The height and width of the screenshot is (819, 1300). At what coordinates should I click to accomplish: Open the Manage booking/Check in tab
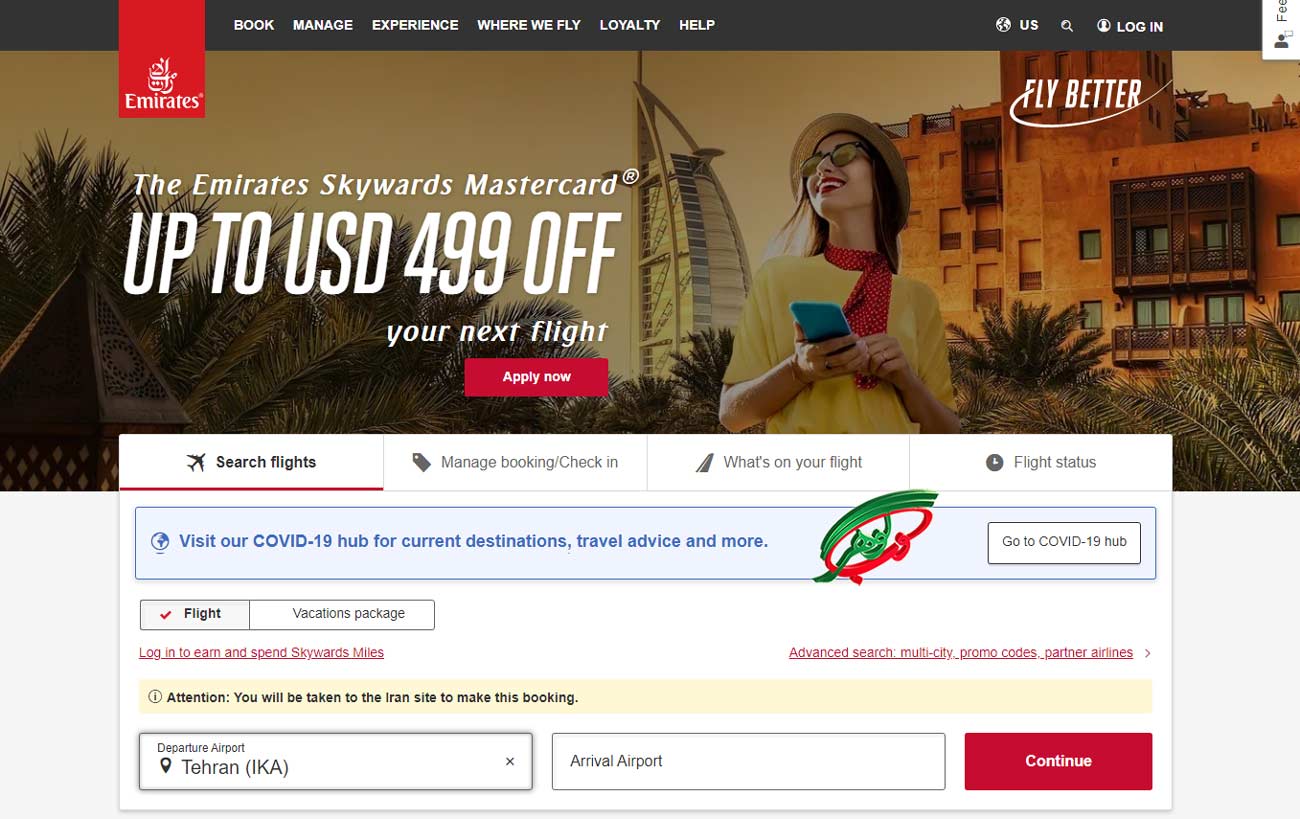[515, 462]
